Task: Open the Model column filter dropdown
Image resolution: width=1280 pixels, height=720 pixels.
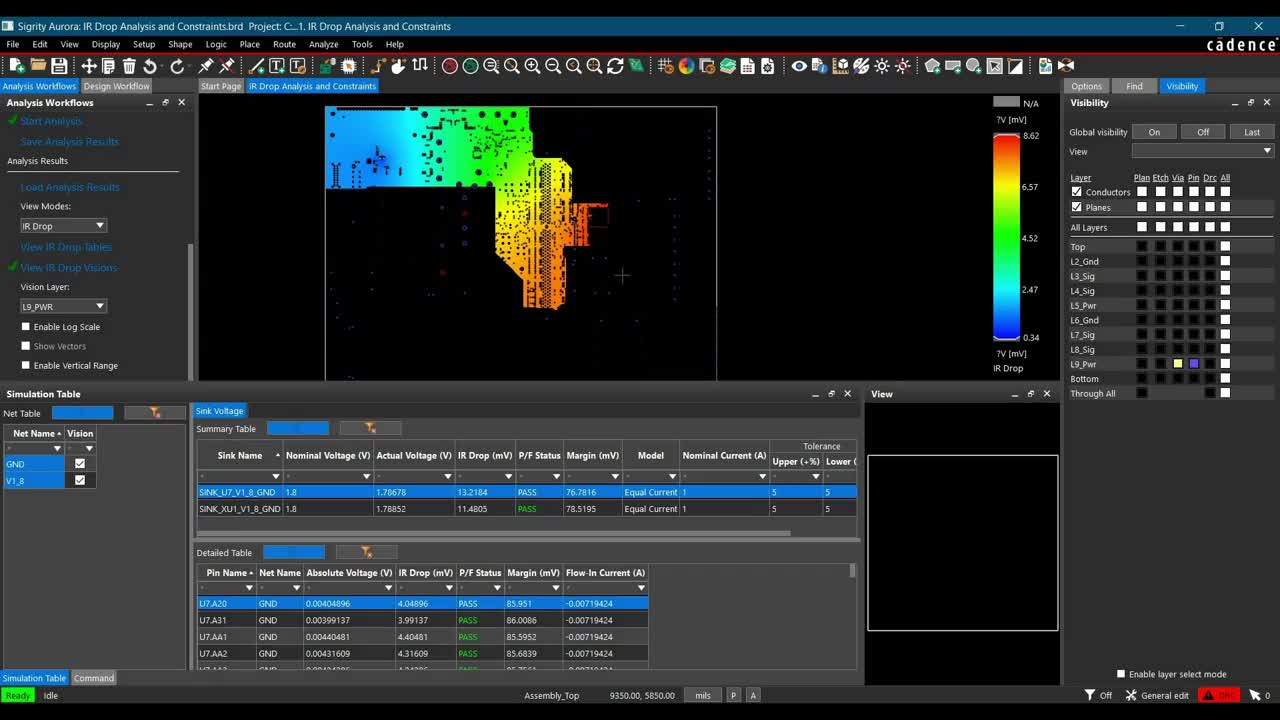Action: click(x=673, y=477)
